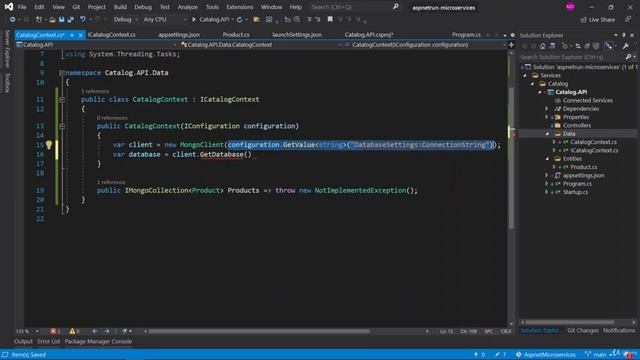Open the Extensions menu
Image resolution: width=640 pixels, height=360 pixels.
click(240, 7)
